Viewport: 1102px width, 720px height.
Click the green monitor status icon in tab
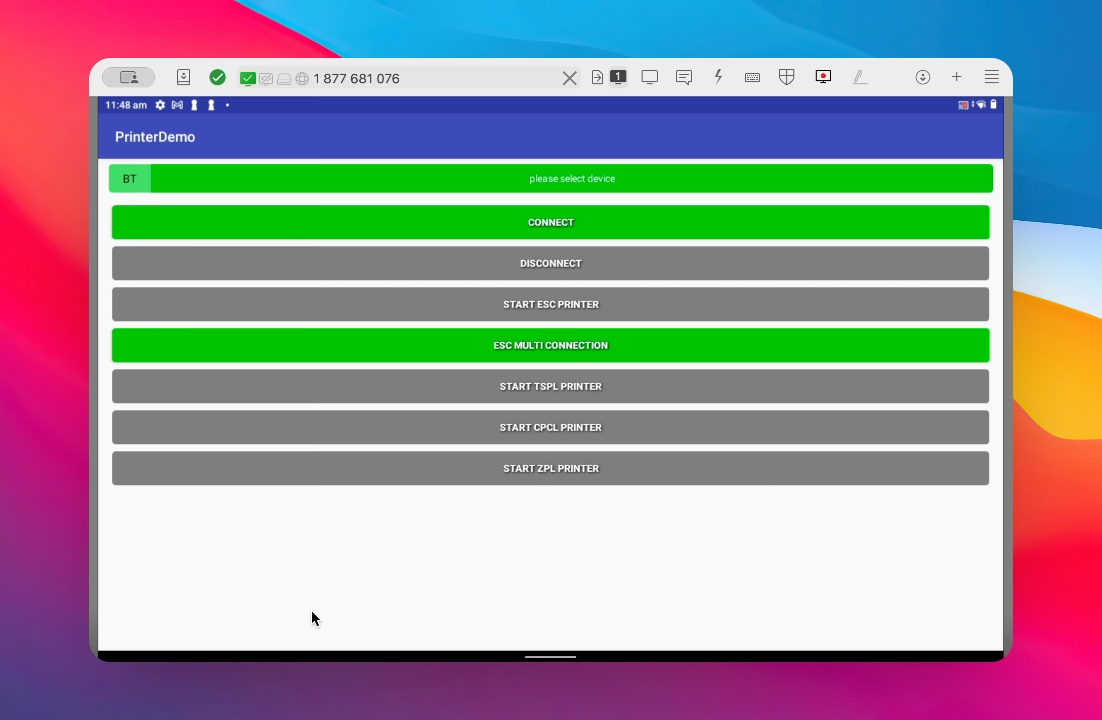pos(247,79)
